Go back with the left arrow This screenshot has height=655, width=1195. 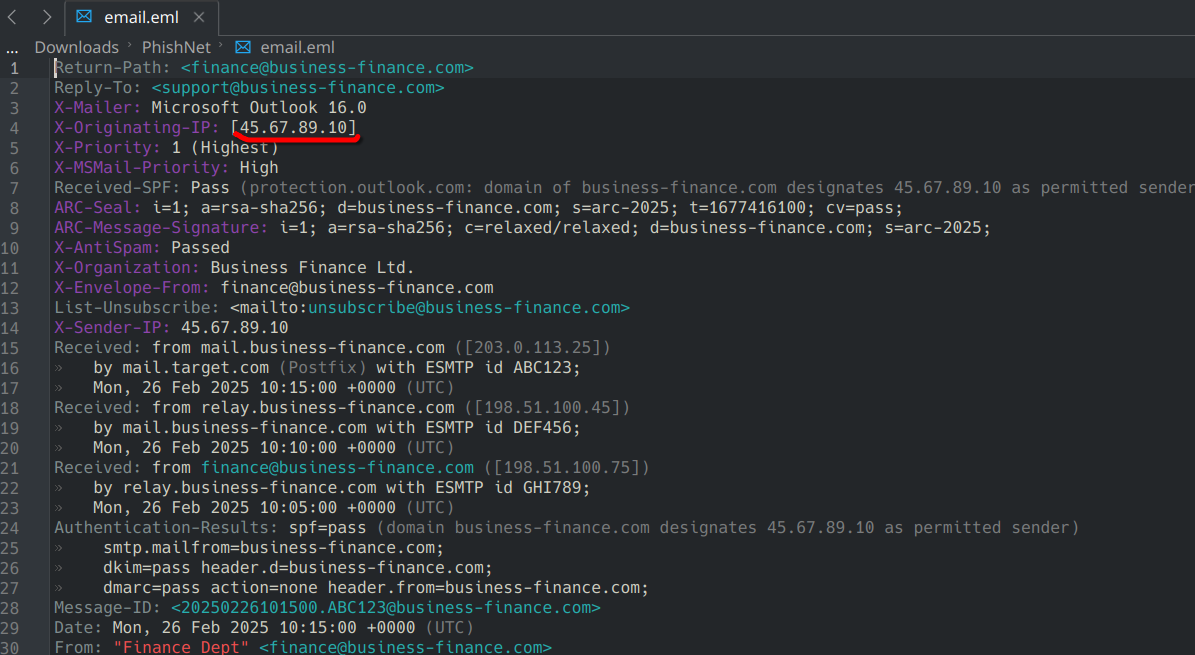(13, 17)
